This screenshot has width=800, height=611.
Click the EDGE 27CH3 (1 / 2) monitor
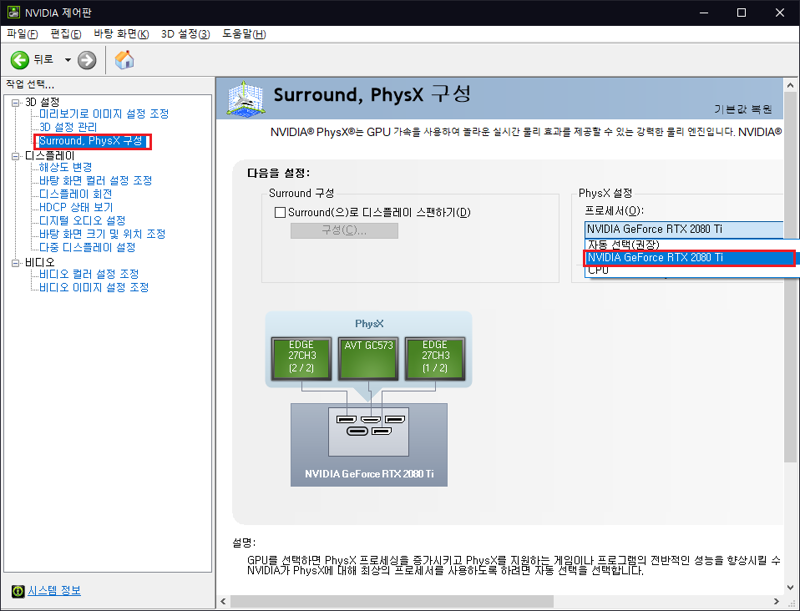point(435,358)
